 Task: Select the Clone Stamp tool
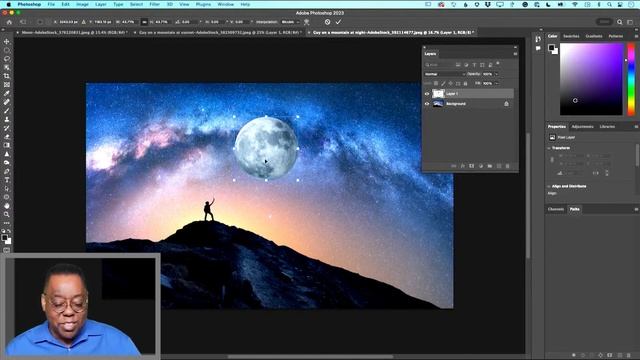tap(7, 119)
